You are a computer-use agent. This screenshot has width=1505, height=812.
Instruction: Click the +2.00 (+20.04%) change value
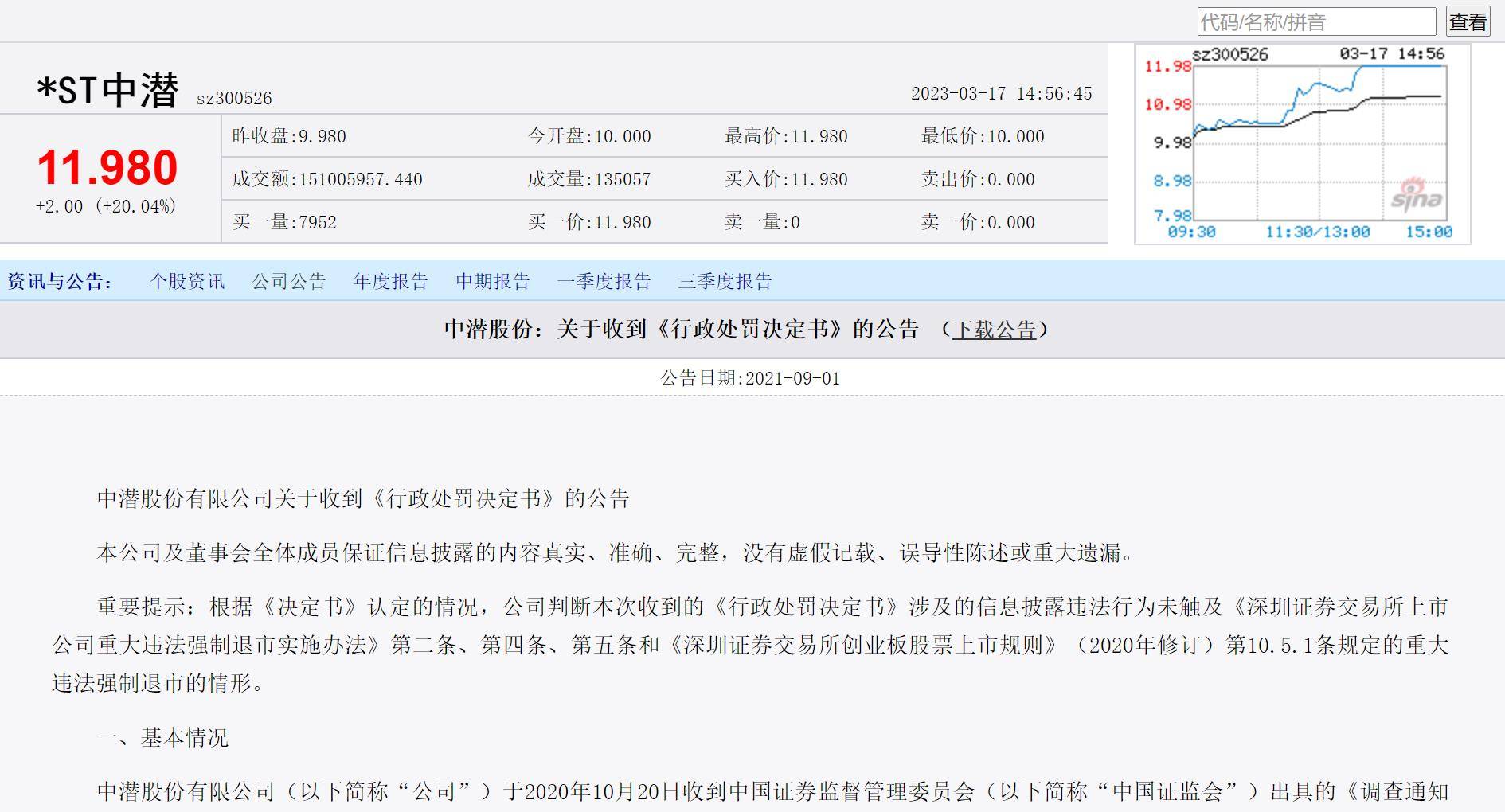[x=106, y=206]
